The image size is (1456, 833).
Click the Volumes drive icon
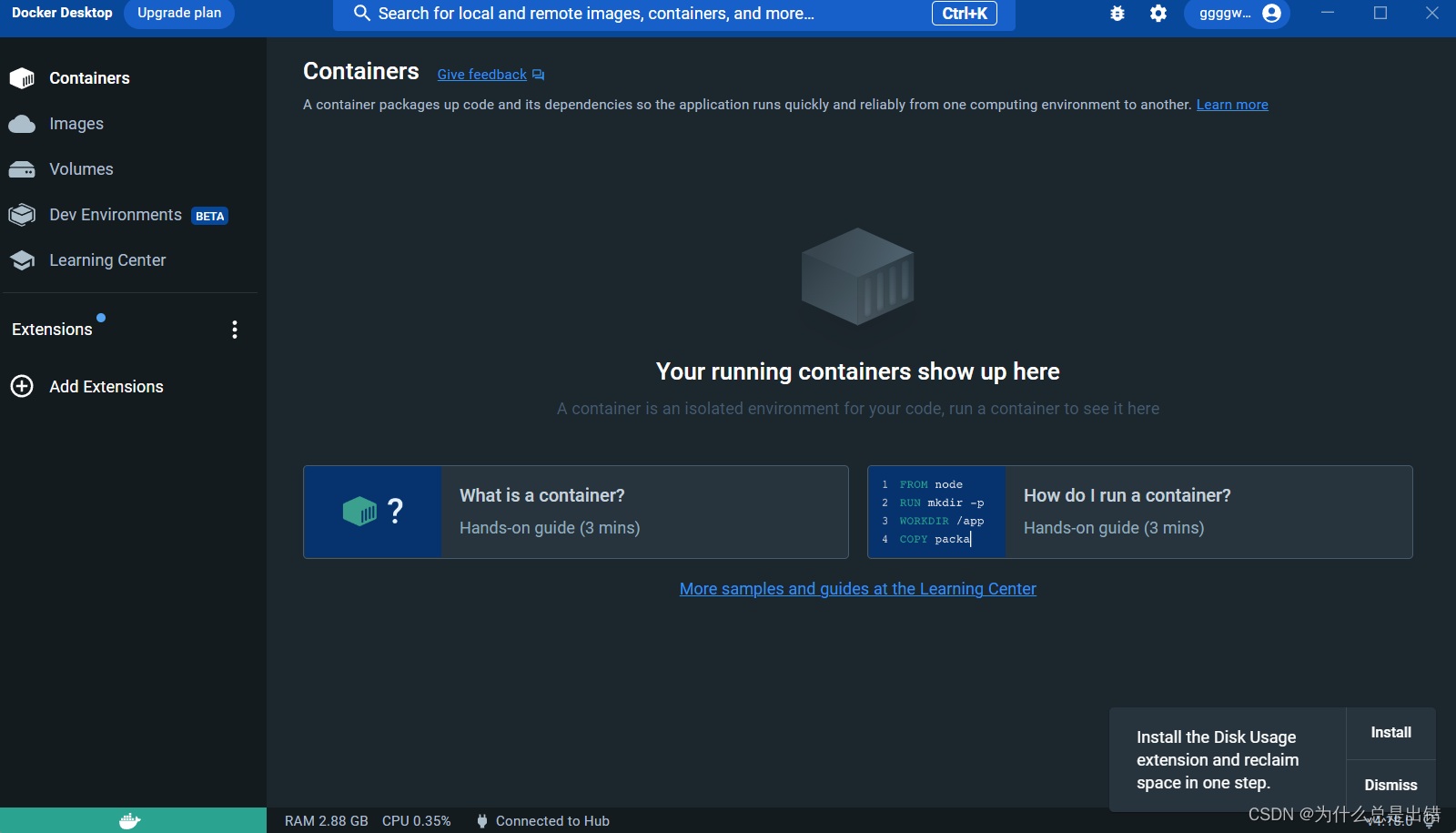click(22, 169)
